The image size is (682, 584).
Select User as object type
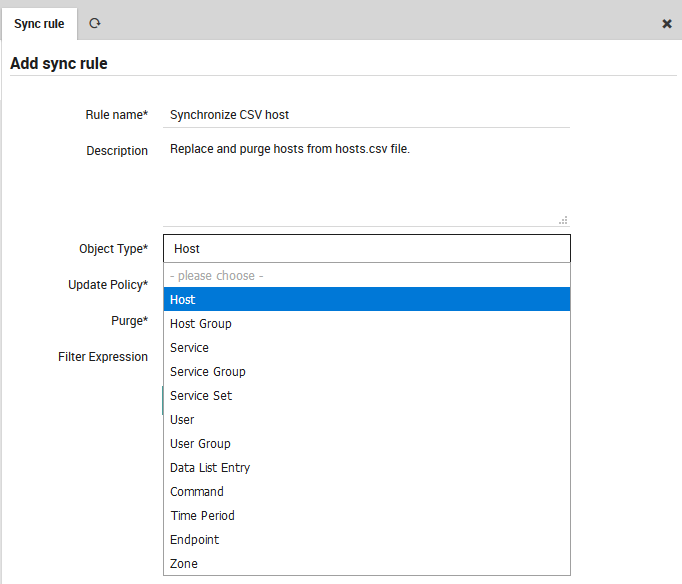point(366,419)
